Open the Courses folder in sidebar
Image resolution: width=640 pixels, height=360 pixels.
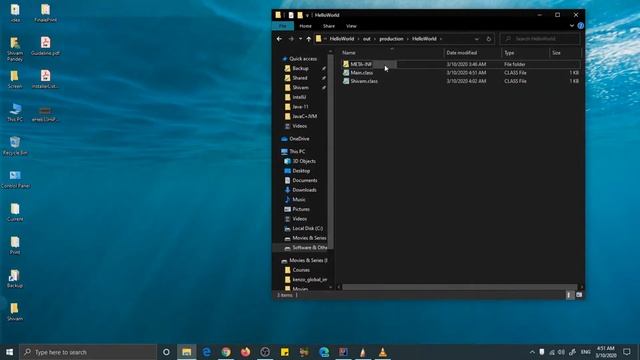301,270
